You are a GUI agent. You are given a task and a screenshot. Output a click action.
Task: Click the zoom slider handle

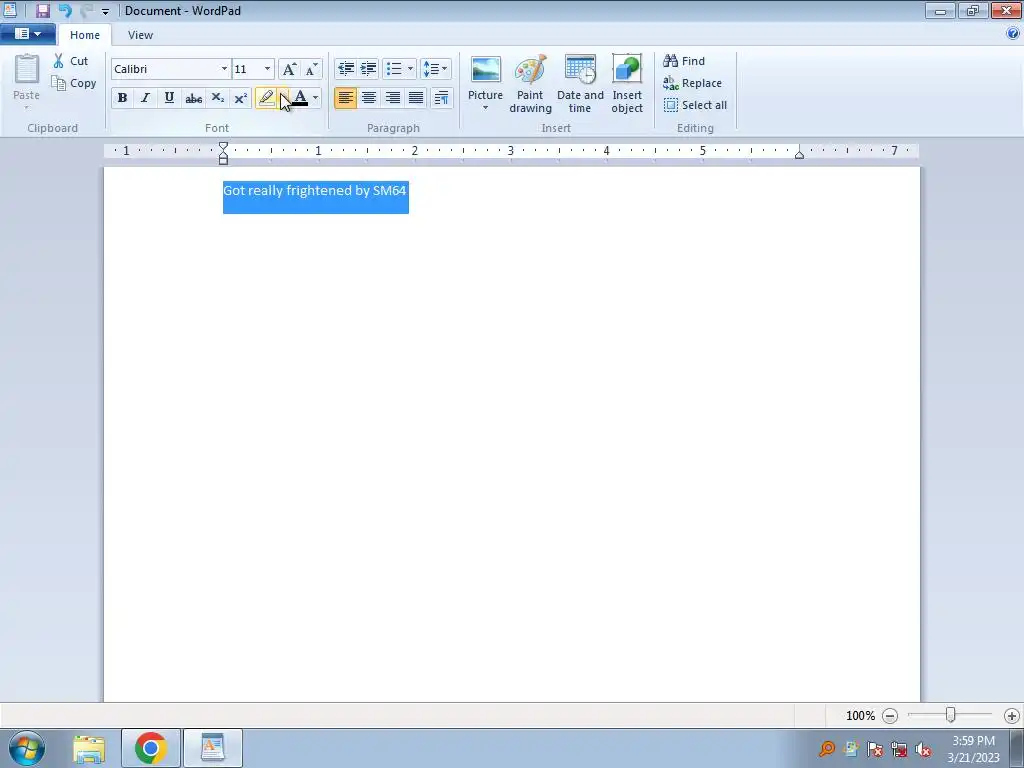(x=951, y=716)
